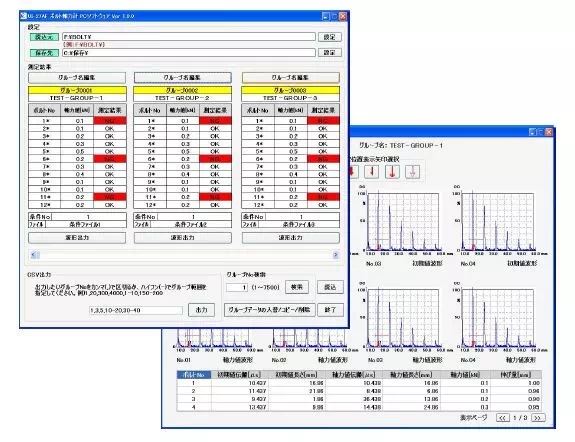
Task: Select bolt 1 row in waveform data table
Action: click(359, 383)
